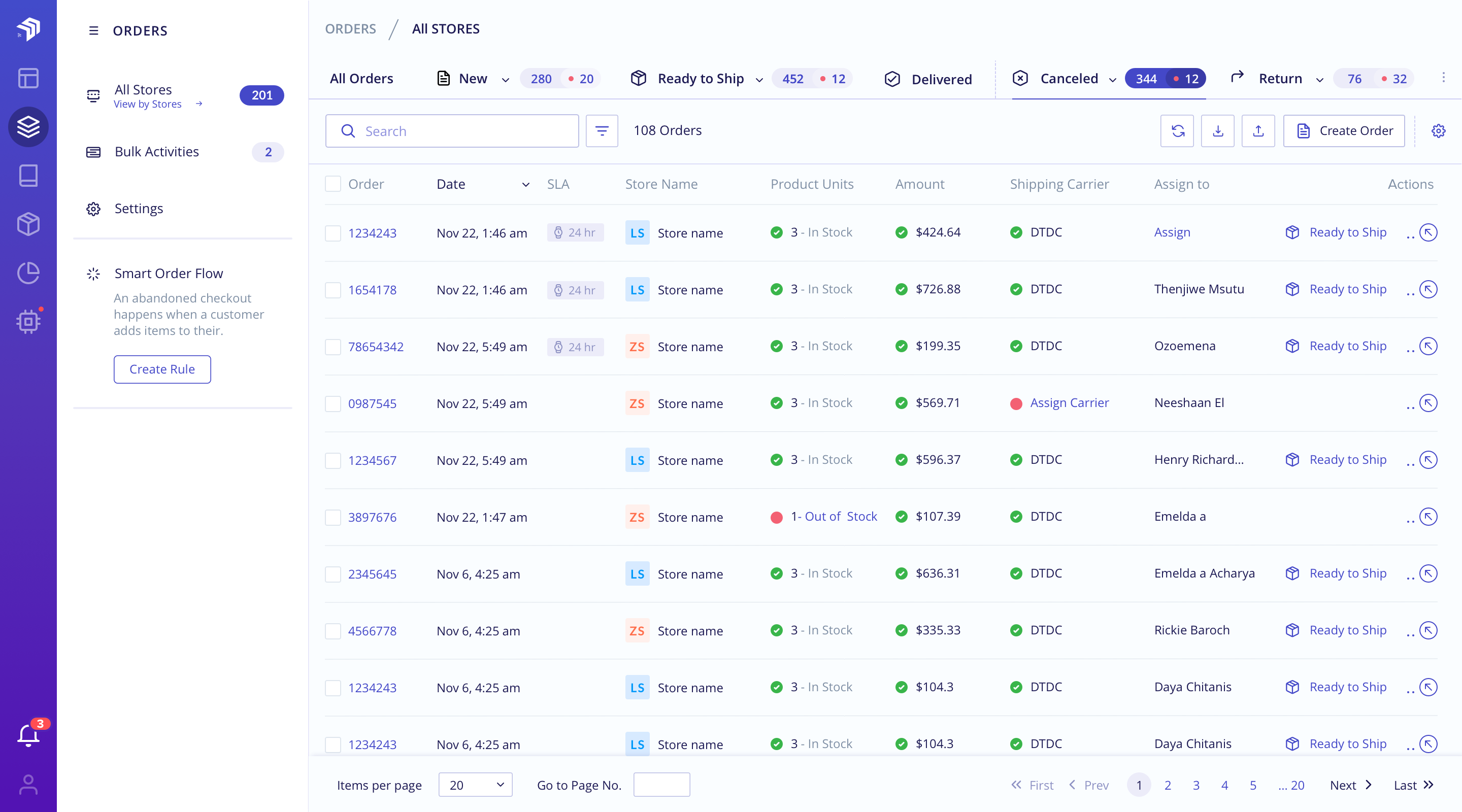Click the upload orders icon
Viewport: 1462px width, 812px height.
point(1258,131)
